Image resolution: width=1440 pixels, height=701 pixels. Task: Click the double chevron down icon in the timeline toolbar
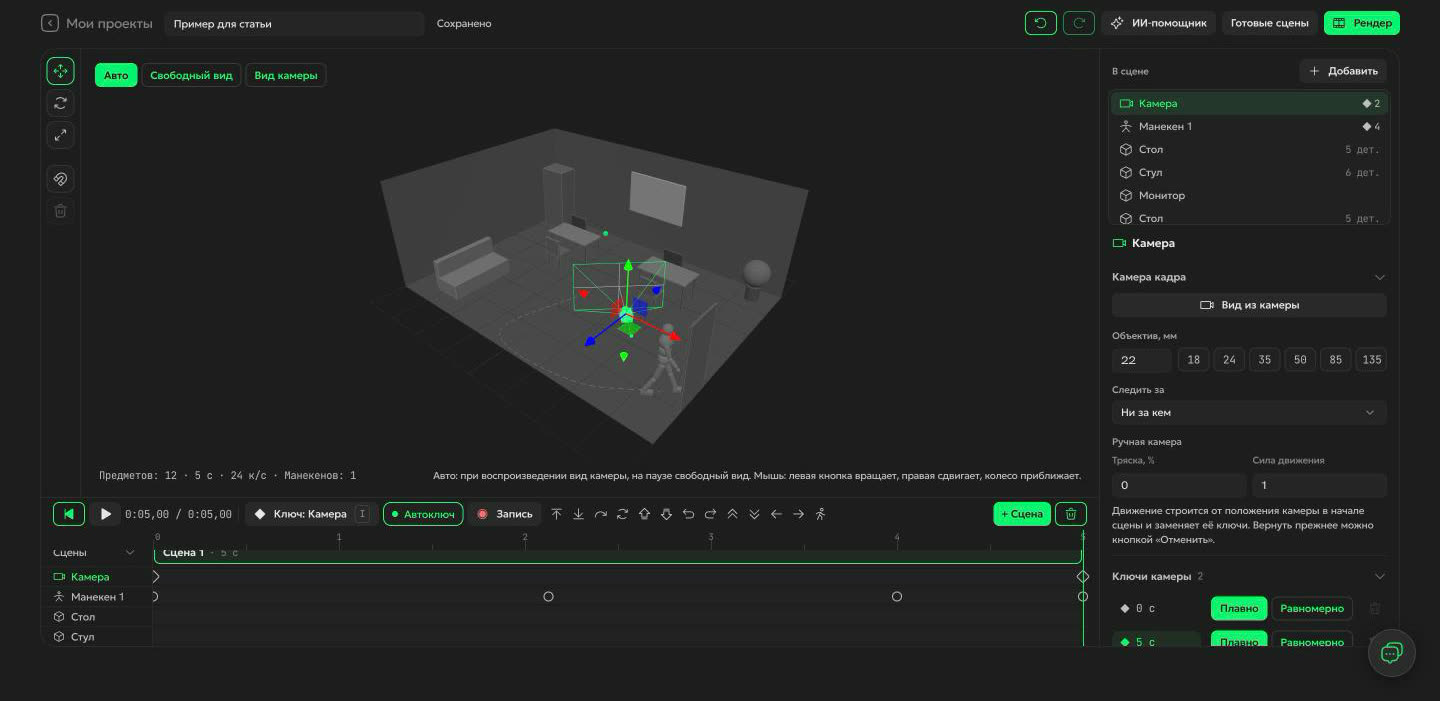click(754, 514)
